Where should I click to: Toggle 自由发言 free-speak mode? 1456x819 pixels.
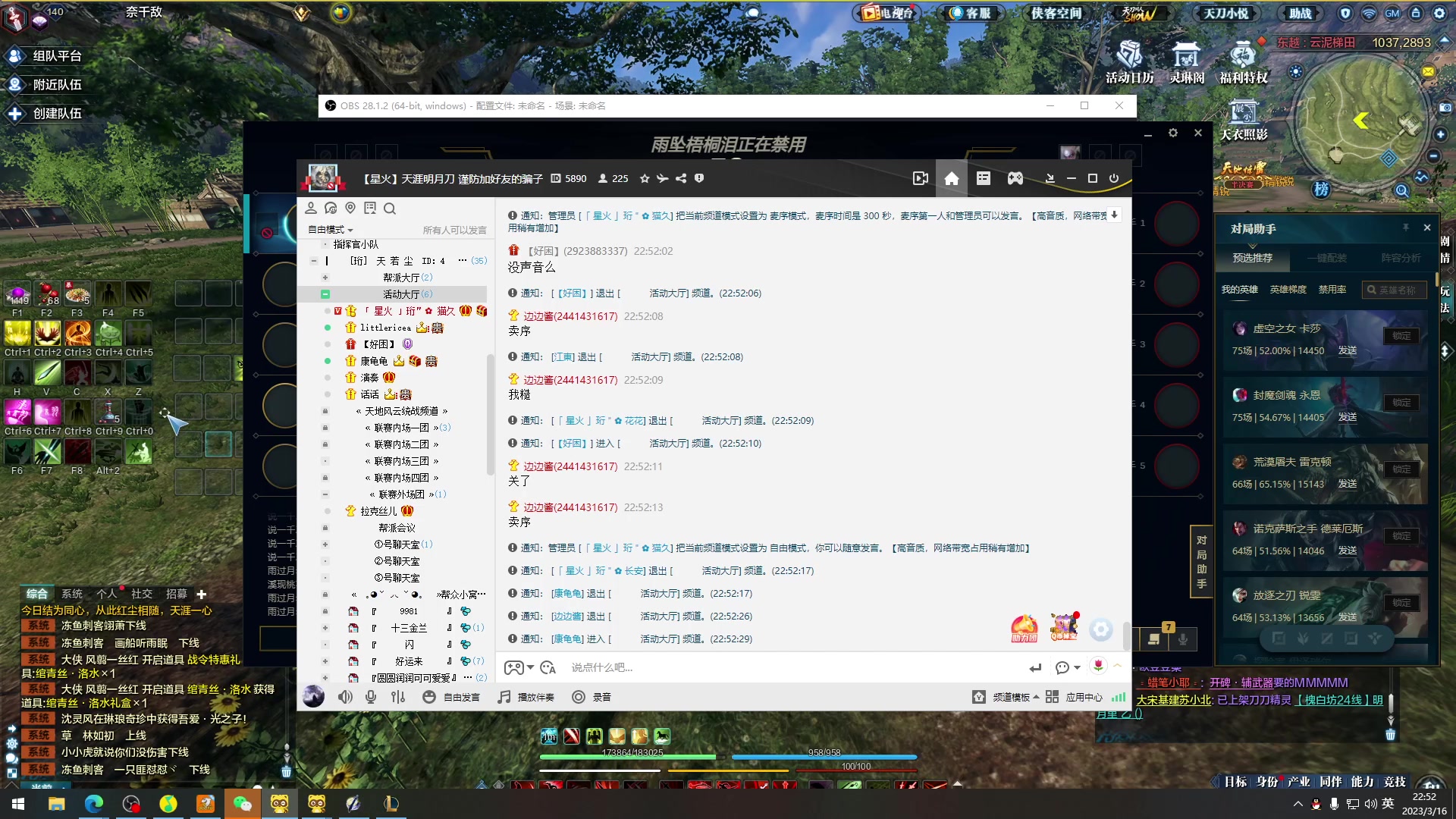click(451, 697)
